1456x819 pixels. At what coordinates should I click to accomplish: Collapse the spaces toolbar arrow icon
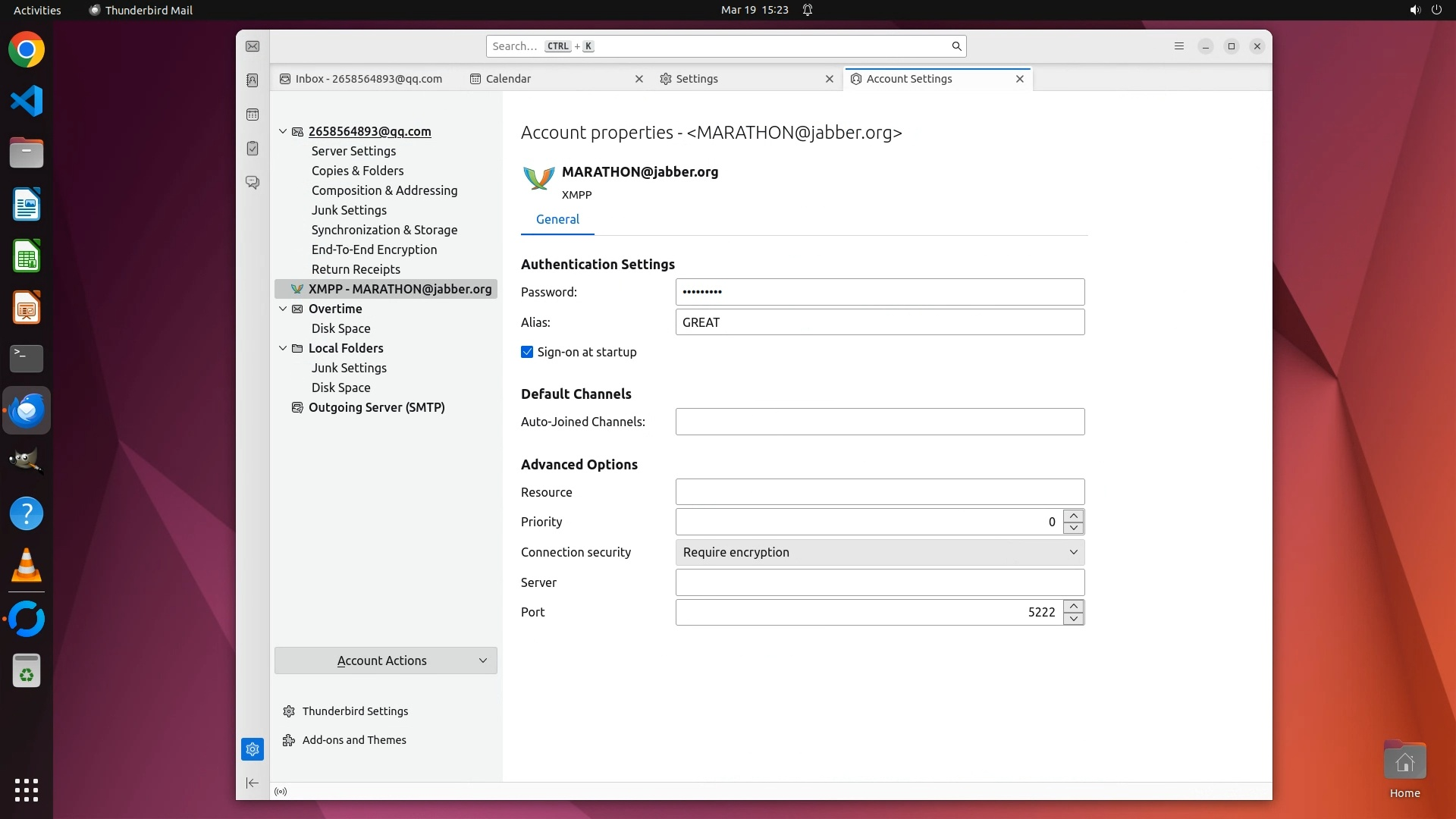[x=253, y=783]
